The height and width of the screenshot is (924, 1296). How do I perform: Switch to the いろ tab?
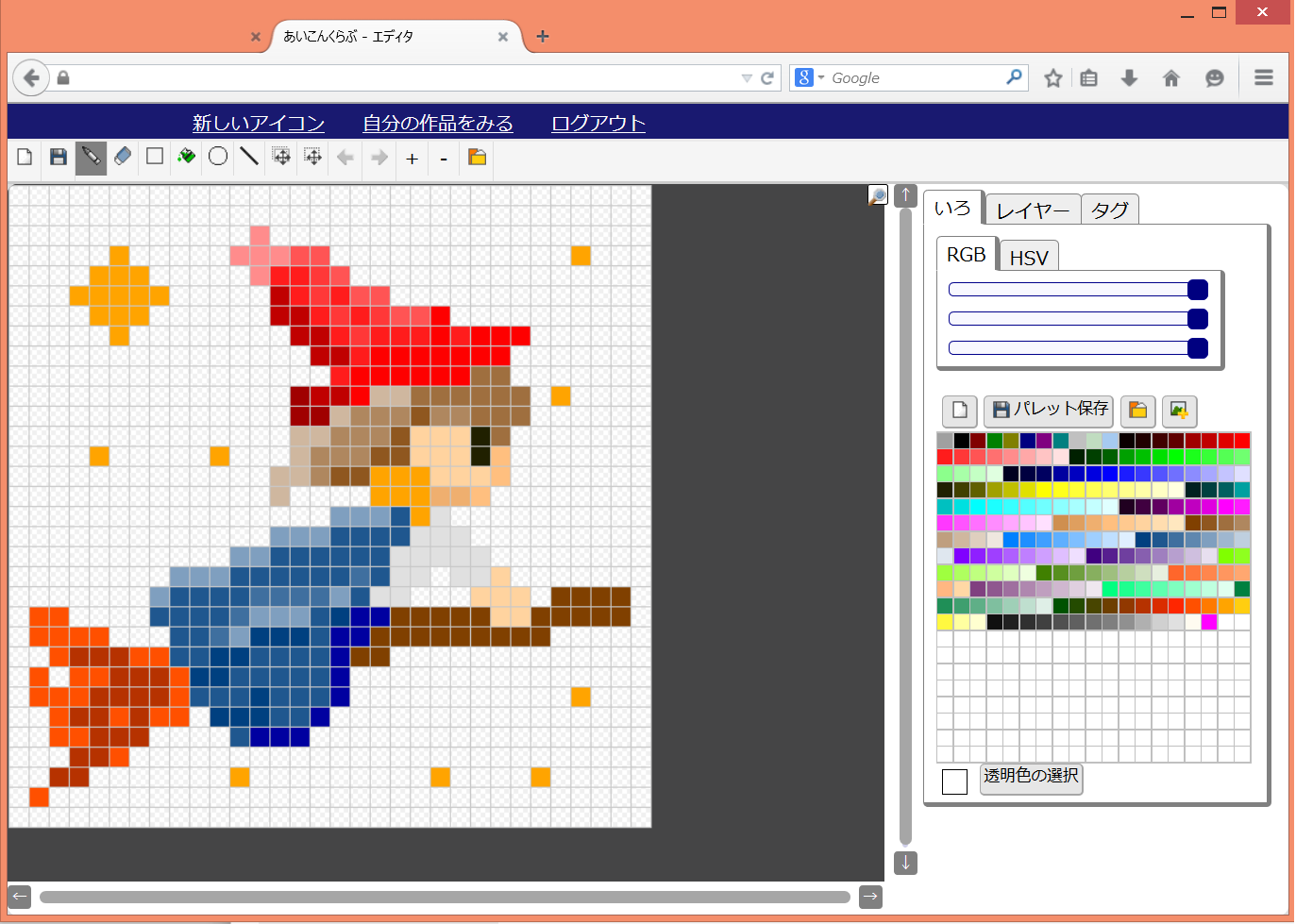952,209
